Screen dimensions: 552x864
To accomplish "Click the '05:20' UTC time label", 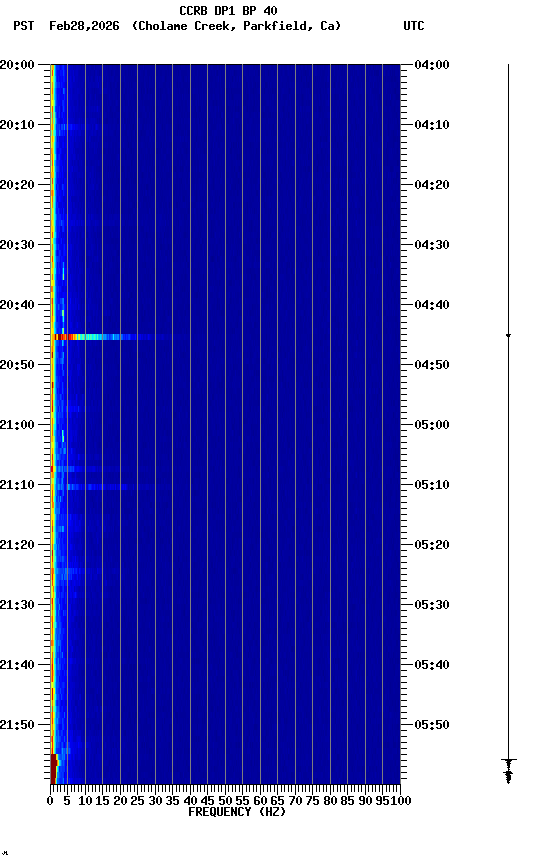I will point(432,545).
